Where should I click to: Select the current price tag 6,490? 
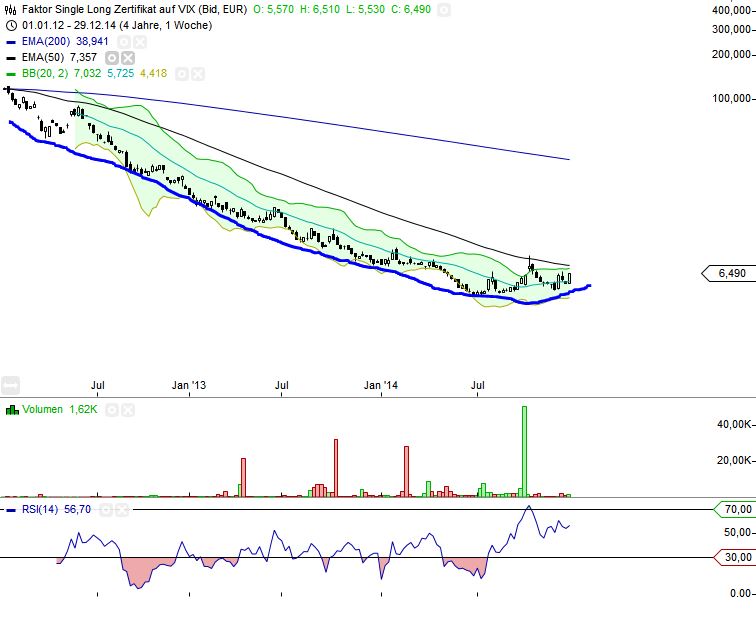[729, 273]
